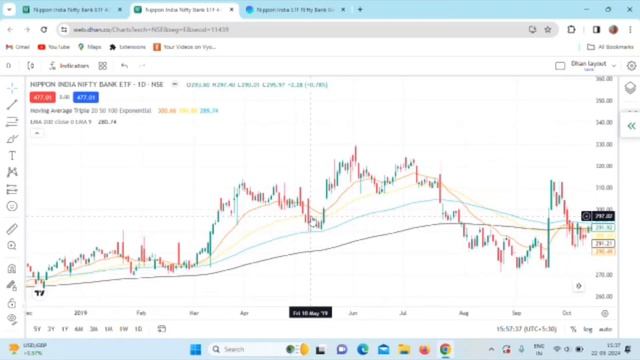The width and height of the screenshot is (640, 360).
Task: Open the go to date calendar
Action: pos(162,329)
